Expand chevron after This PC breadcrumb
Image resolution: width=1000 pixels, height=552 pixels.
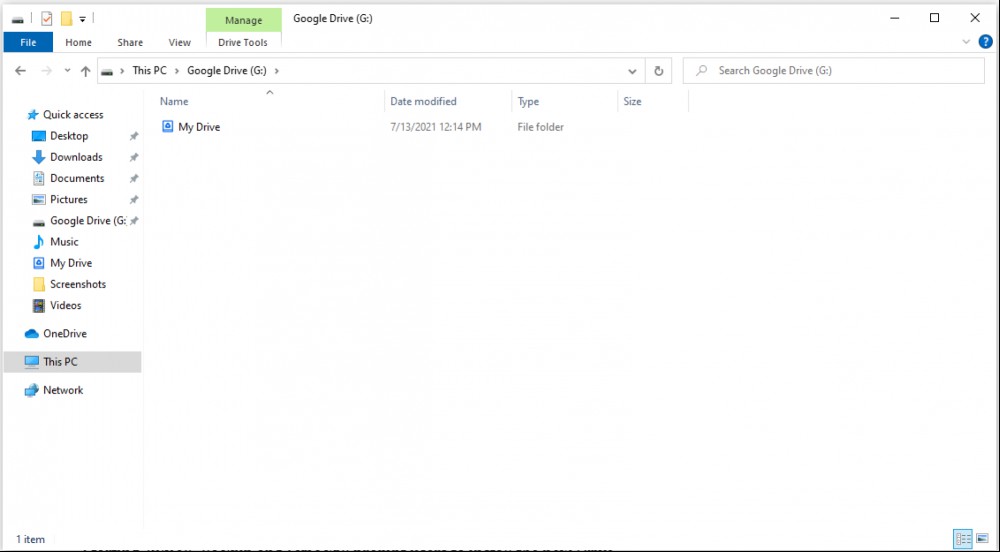(177, 71)
